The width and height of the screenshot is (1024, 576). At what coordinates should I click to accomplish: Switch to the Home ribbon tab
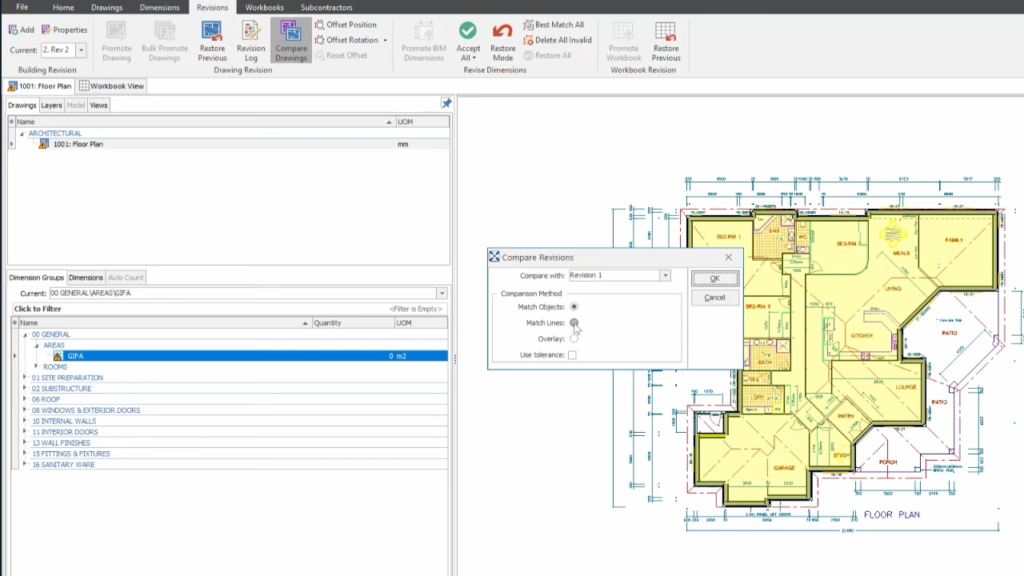click(63, 7)
